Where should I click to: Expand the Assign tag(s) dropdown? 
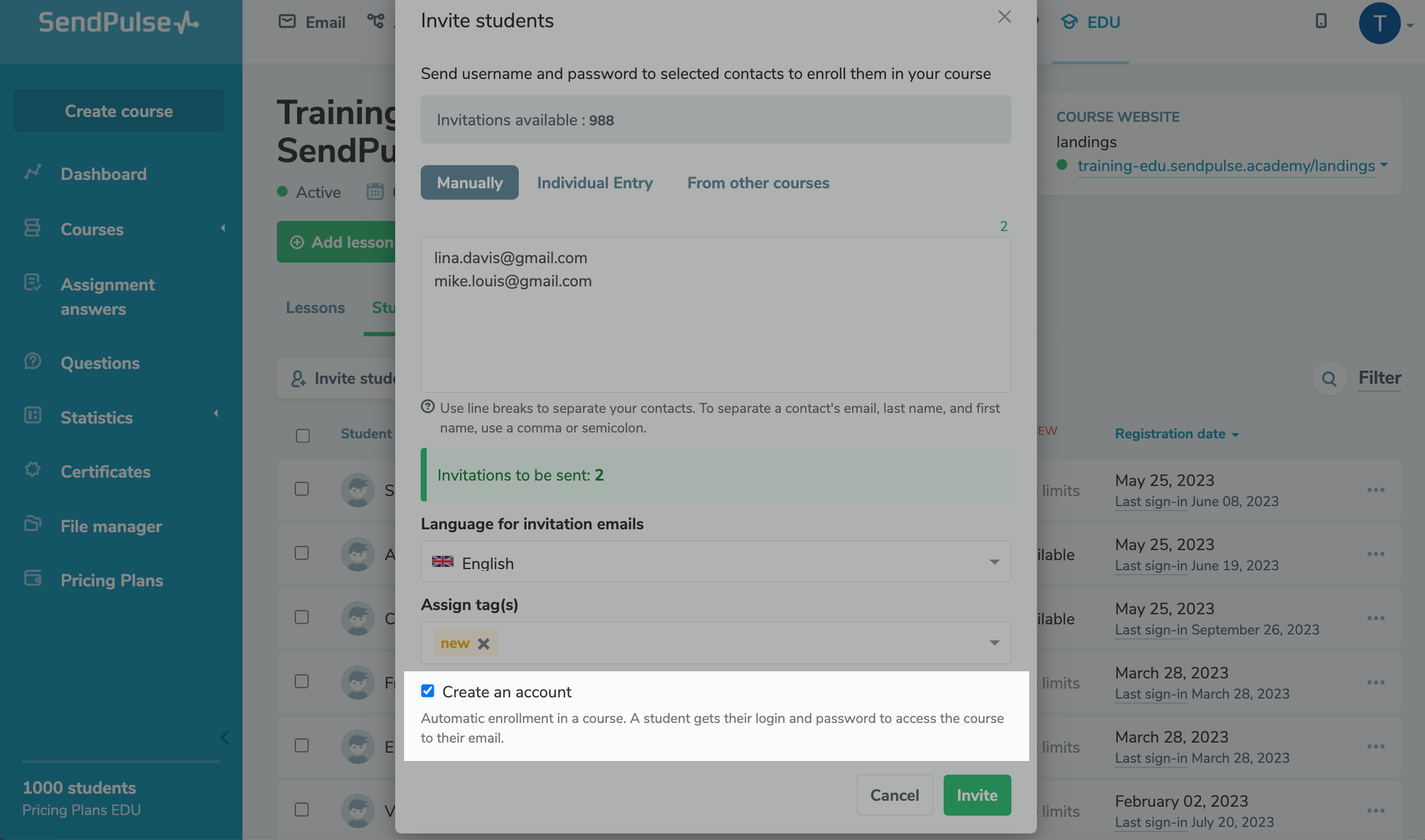tap(994, 643)
